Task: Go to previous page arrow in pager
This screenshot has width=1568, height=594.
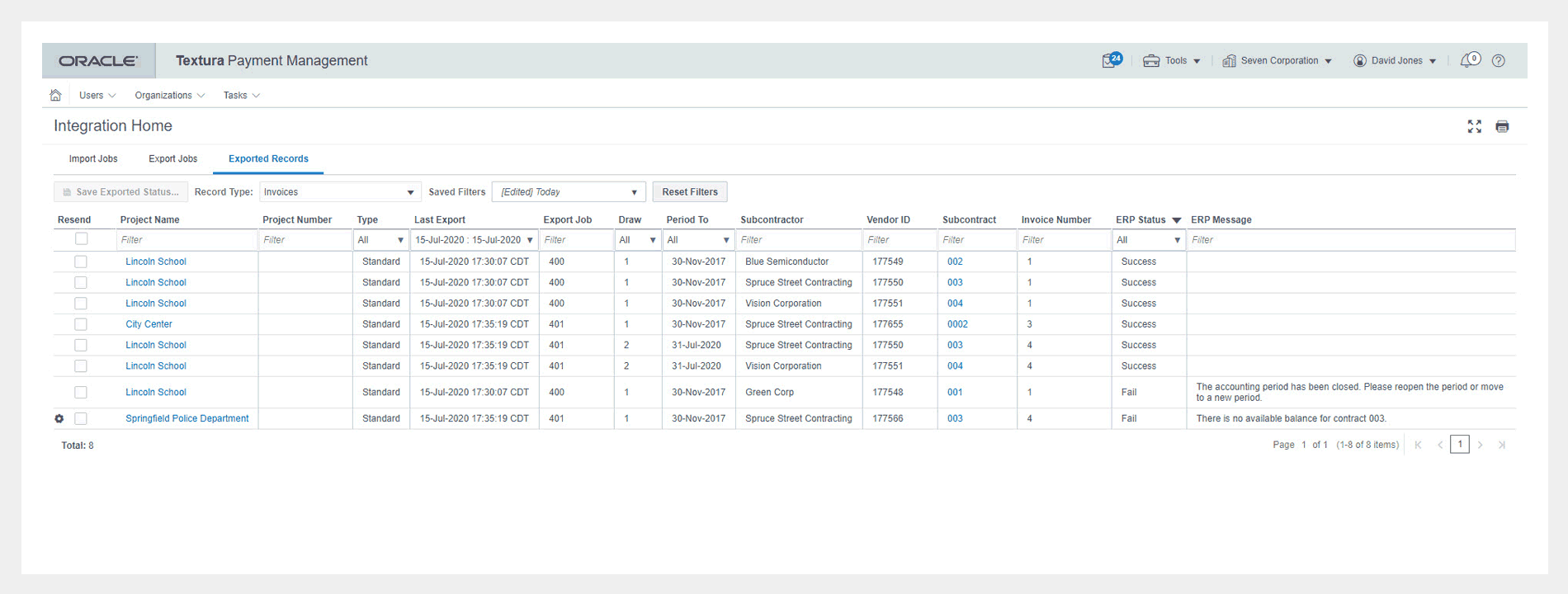Action: pos(1440,445)
